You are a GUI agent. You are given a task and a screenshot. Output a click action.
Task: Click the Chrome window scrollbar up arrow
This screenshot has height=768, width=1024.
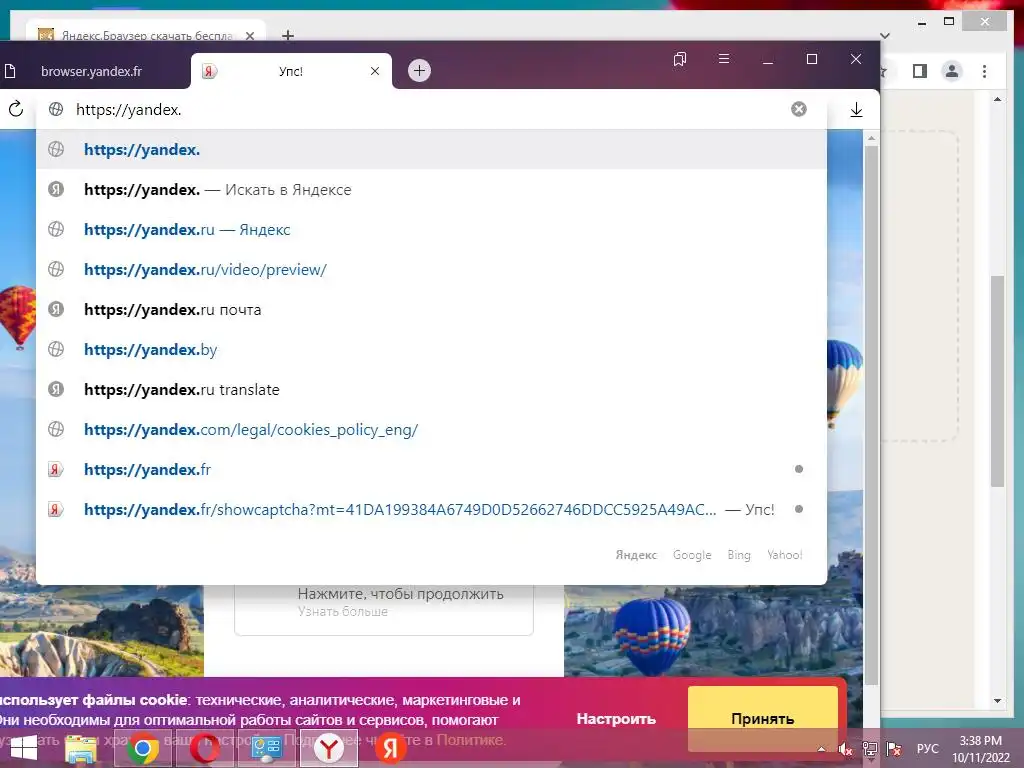(997, 99)
